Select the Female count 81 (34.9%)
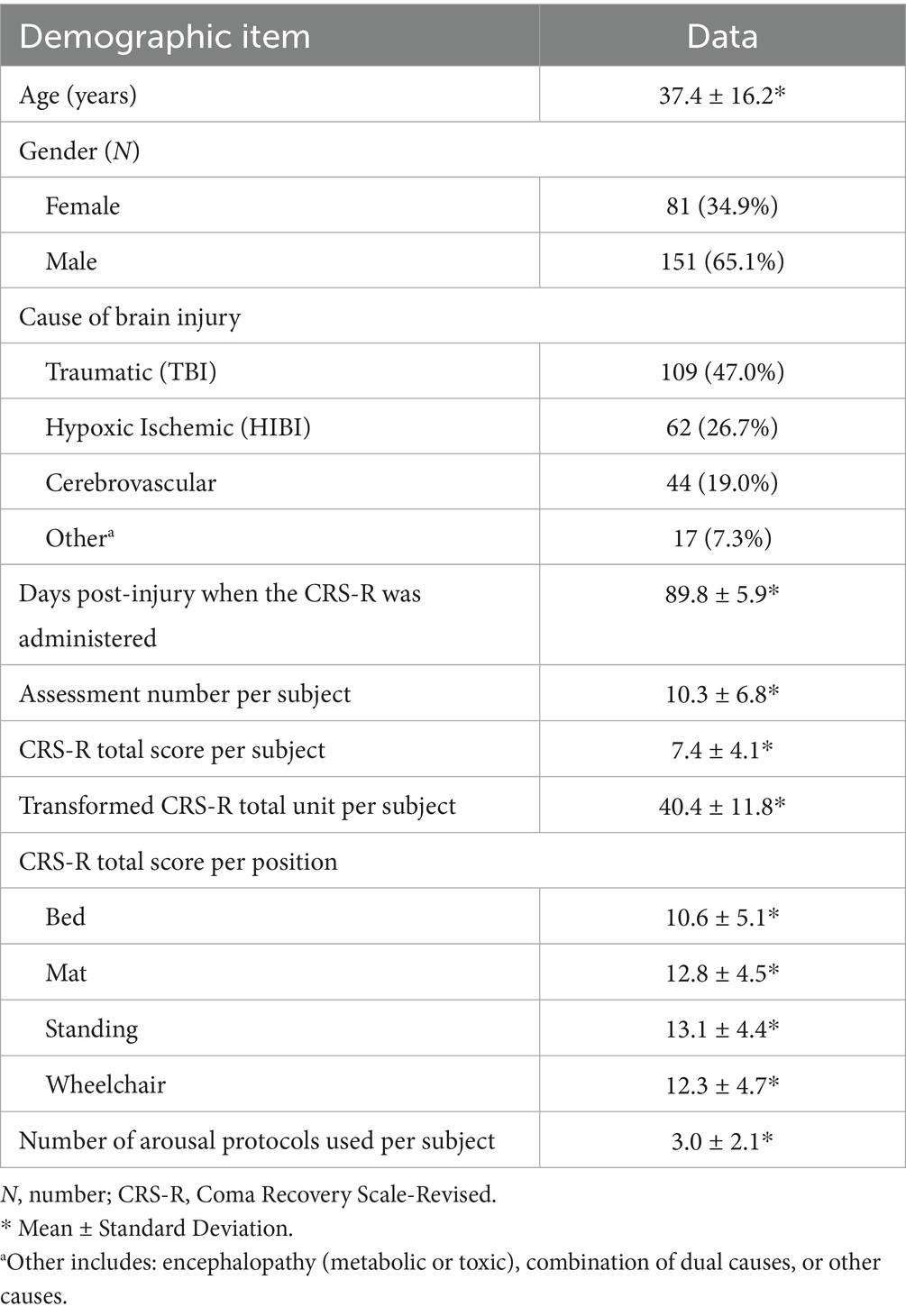 click(x=722, y=206)
